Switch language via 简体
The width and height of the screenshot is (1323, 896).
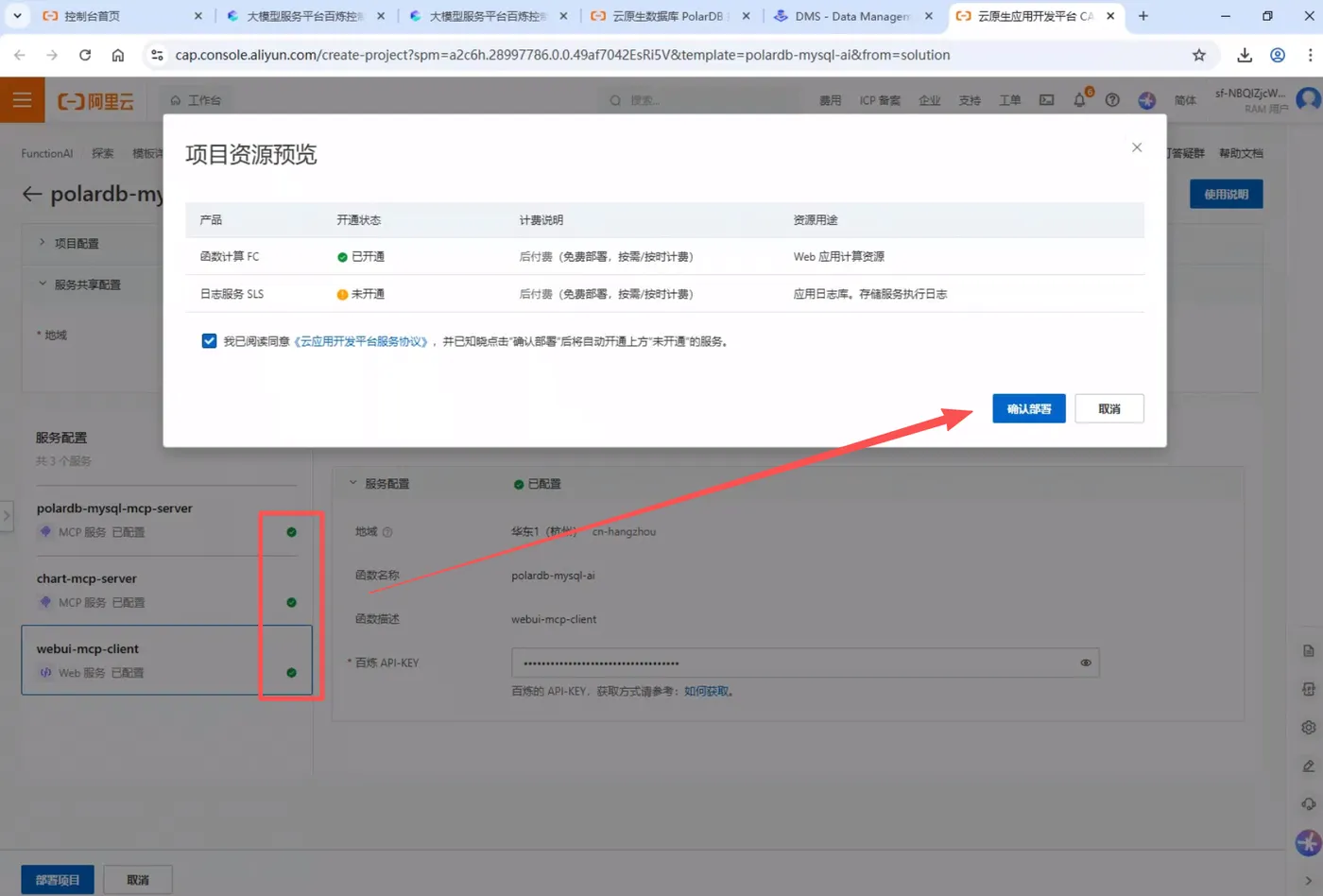[1185, 100]
